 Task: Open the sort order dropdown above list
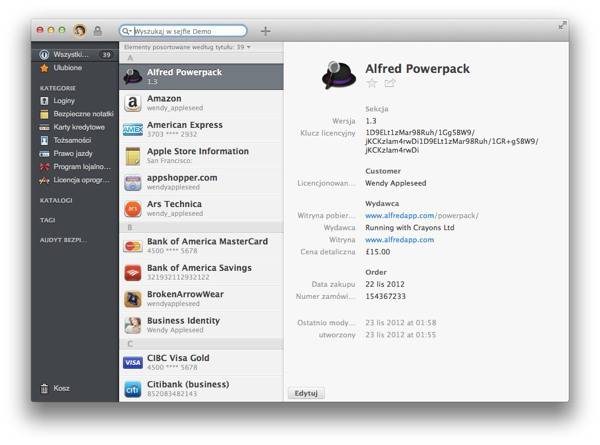click(187, 47)
